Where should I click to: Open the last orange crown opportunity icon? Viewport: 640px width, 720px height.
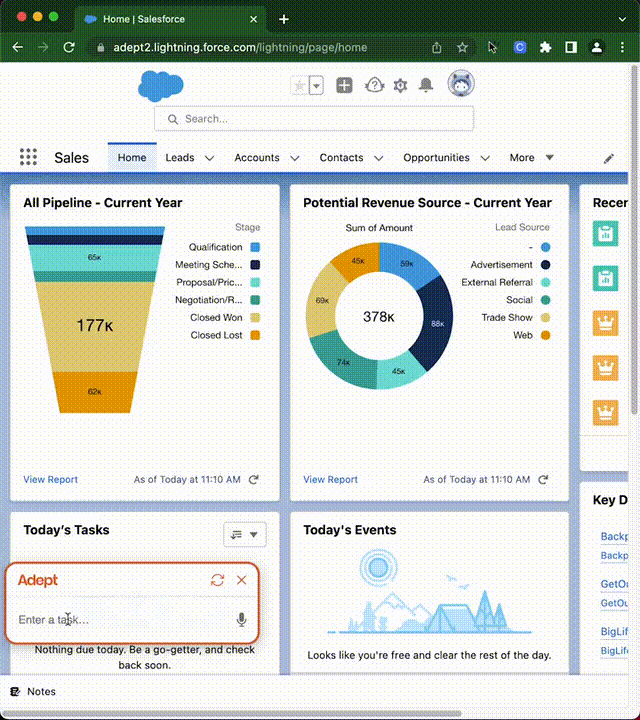pos(605,412)
